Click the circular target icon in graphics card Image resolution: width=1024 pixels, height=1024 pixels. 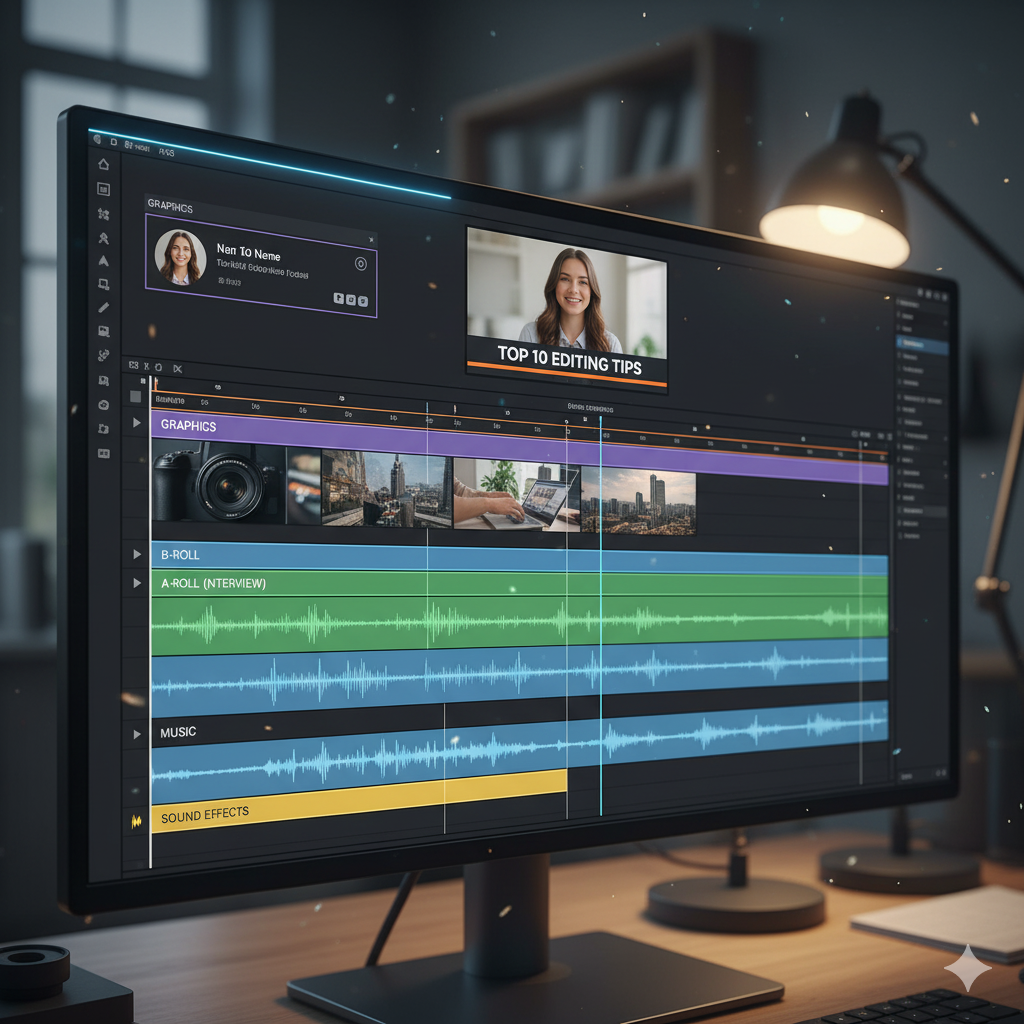coord(361,264)
